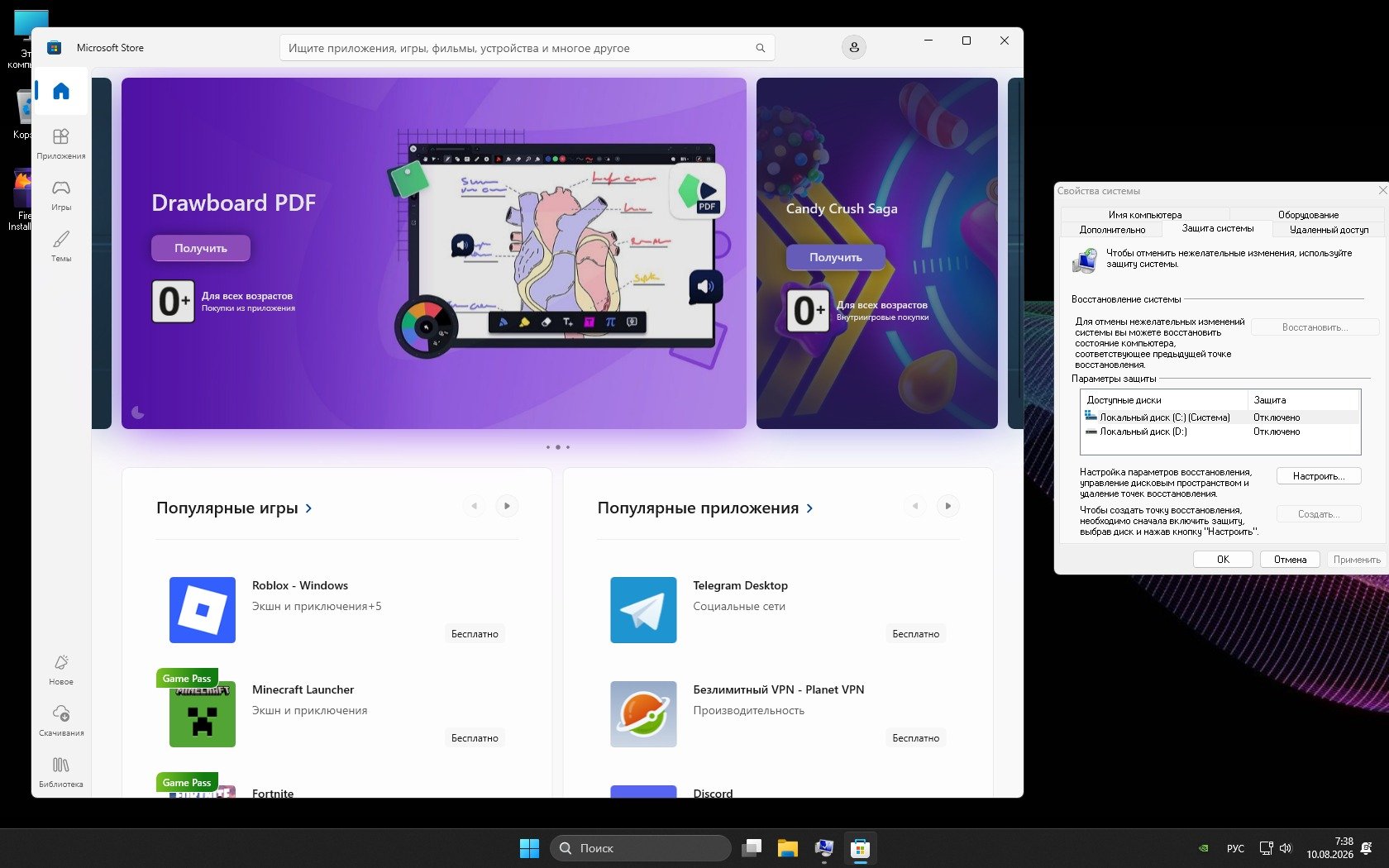The height and width of the screenshot is (868, 1389).
Task: Click OK in System Properties dialog
Action: [1223, 560]
